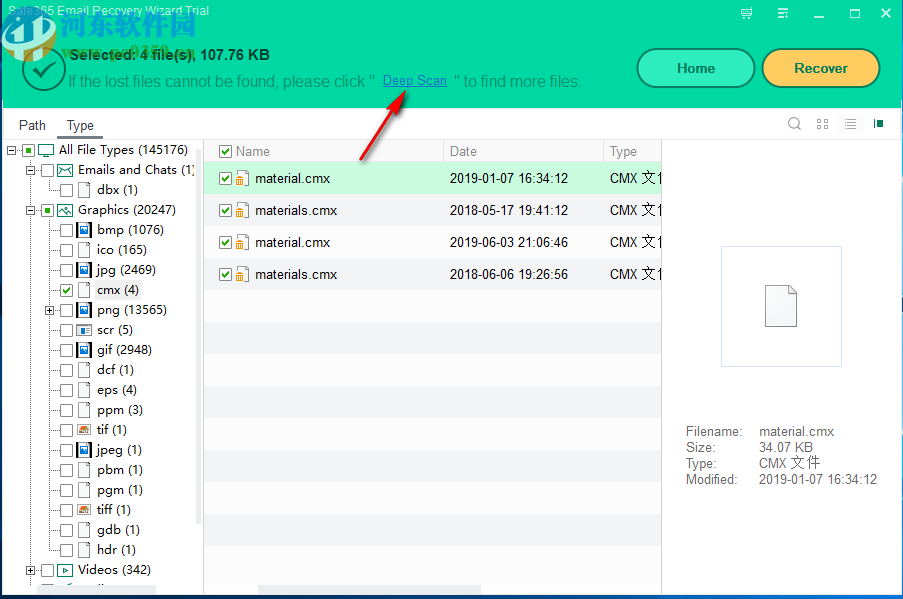Check the dbx (1) checkbox
This screenshot has width=903, height=599.
point(65,189)
